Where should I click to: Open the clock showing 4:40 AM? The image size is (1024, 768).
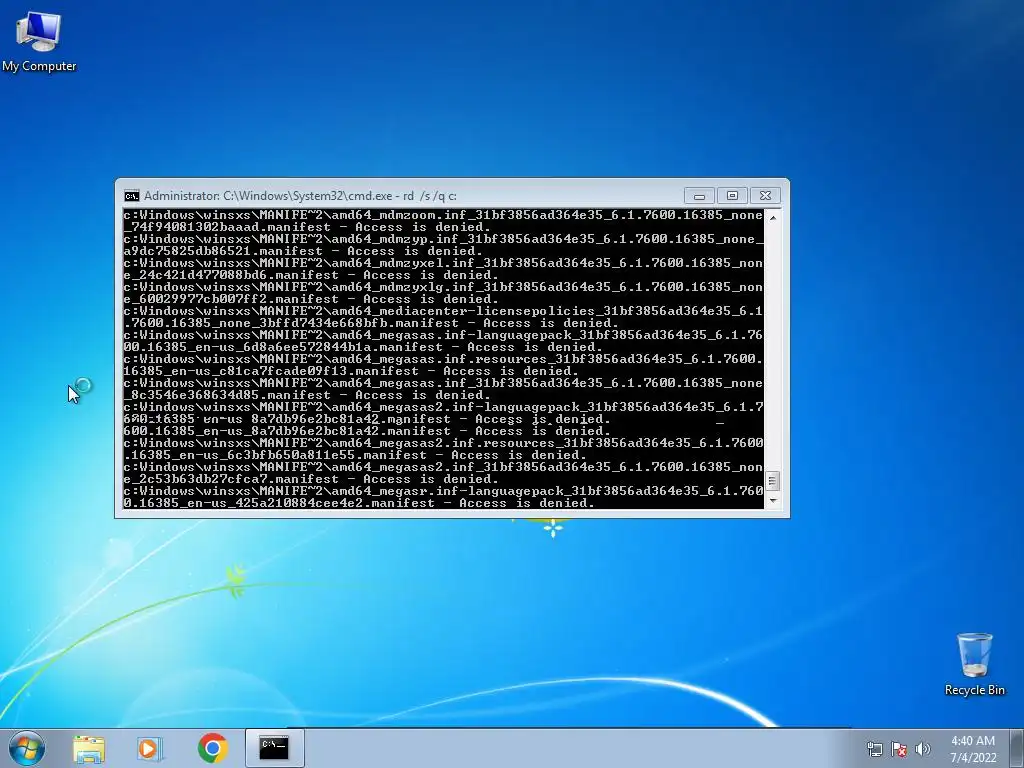972,741
